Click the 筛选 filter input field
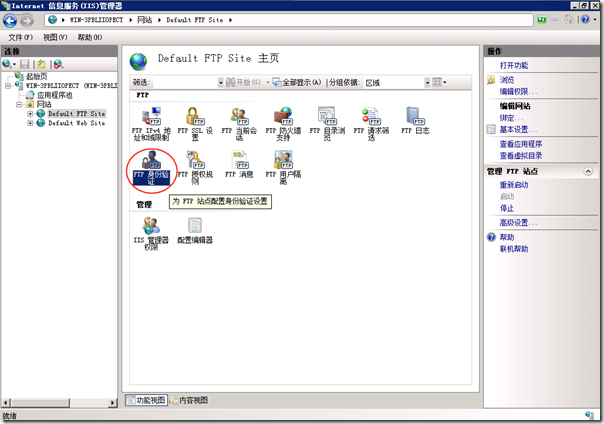The image size is (604, 424). pyautogui.click(x=185, y=82)
